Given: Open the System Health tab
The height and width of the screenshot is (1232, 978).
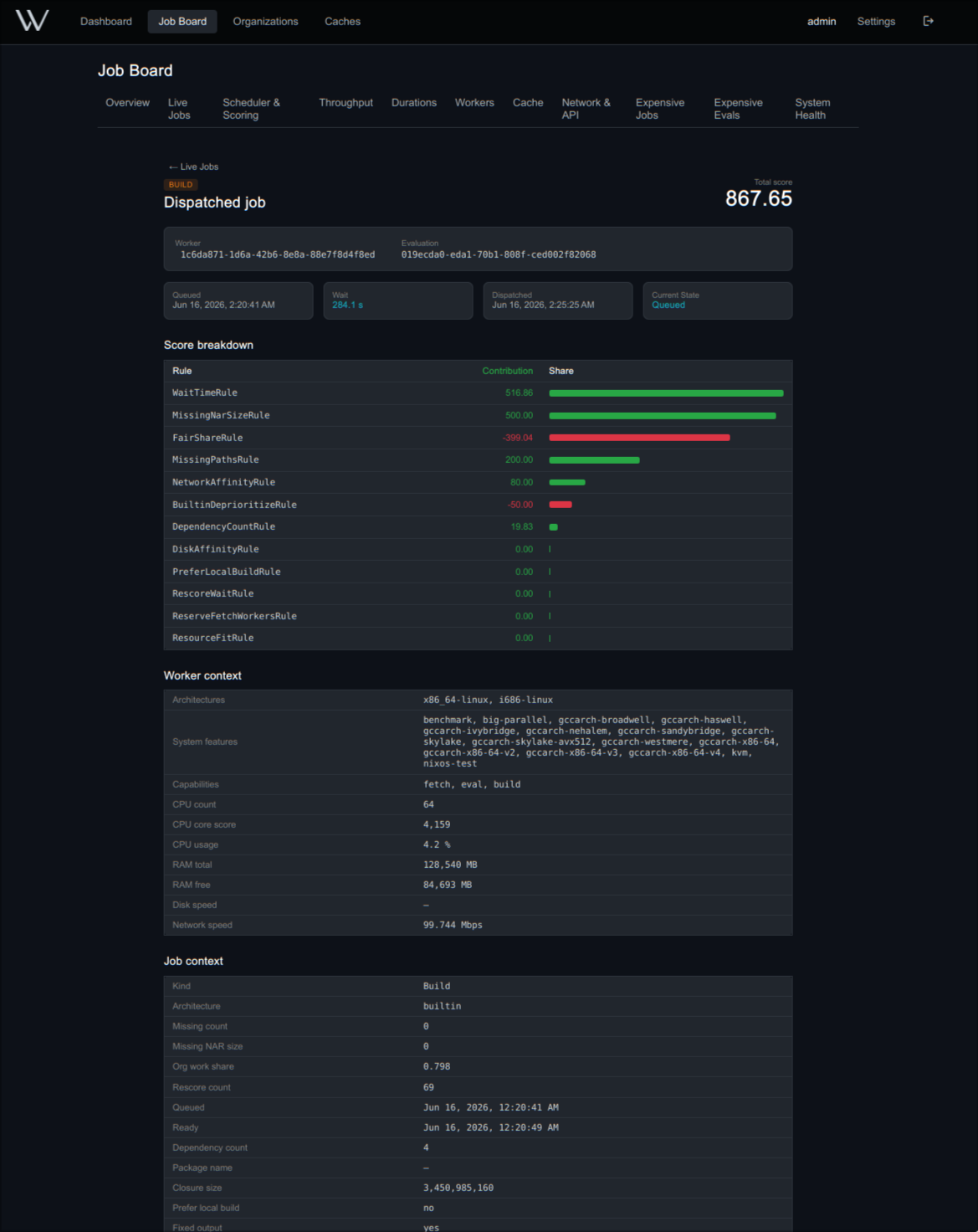Looking at the screenshot, I should click(812, 109).
